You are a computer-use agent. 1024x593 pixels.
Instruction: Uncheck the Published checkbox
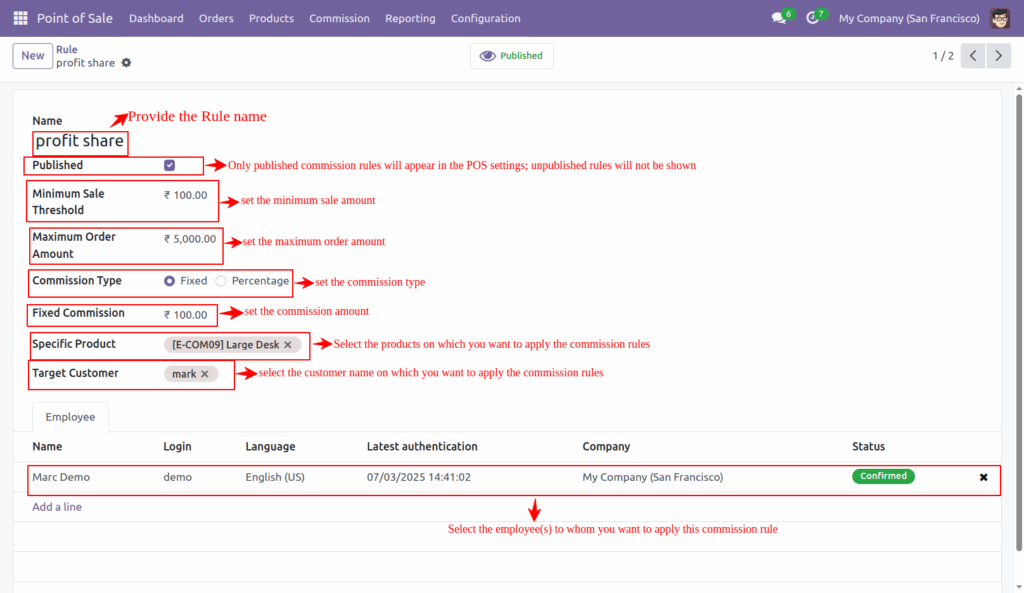tap(169, 164)
